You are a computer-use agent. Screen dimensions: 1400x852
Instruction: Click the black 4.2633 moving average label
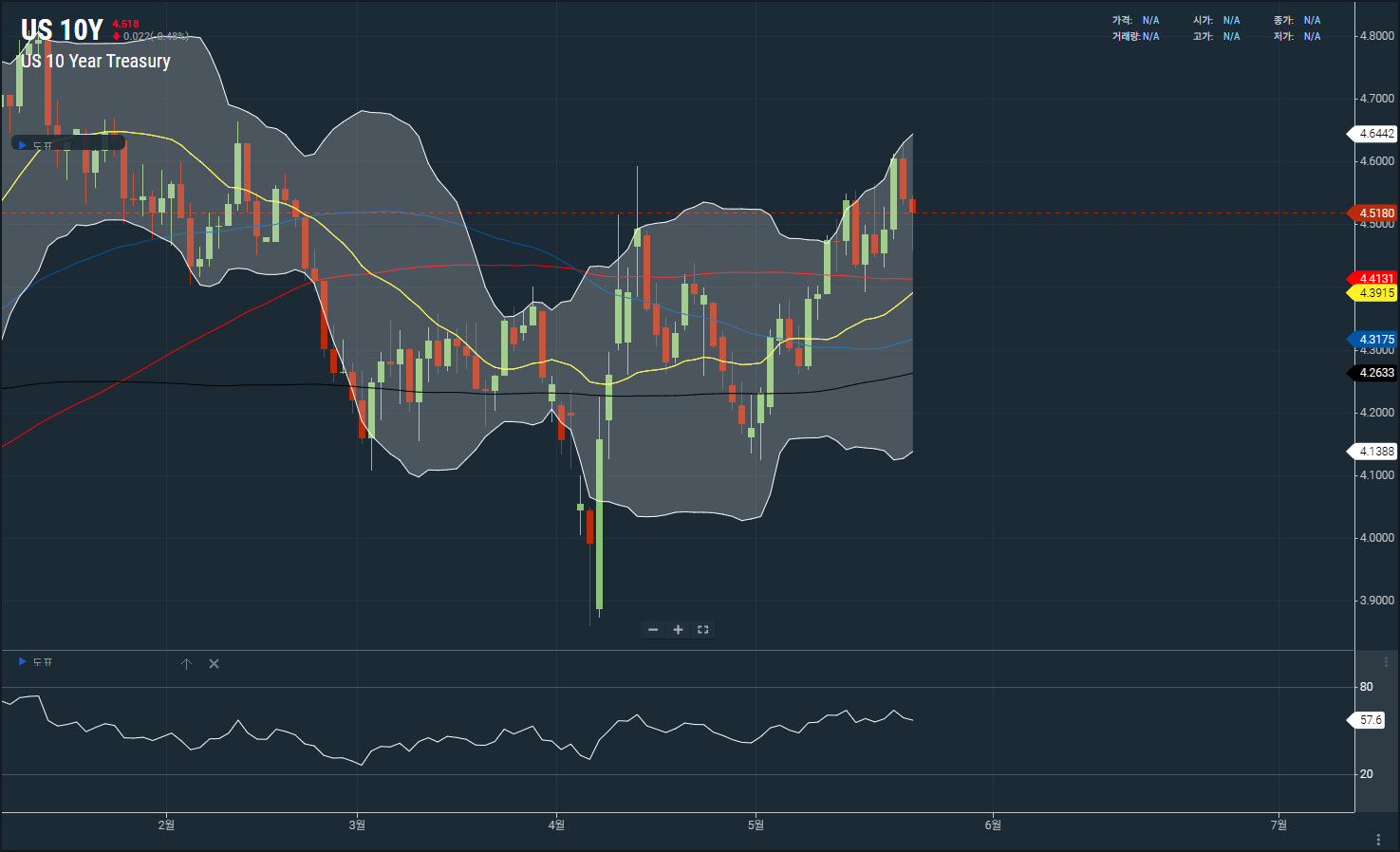tap(1375, 373)
